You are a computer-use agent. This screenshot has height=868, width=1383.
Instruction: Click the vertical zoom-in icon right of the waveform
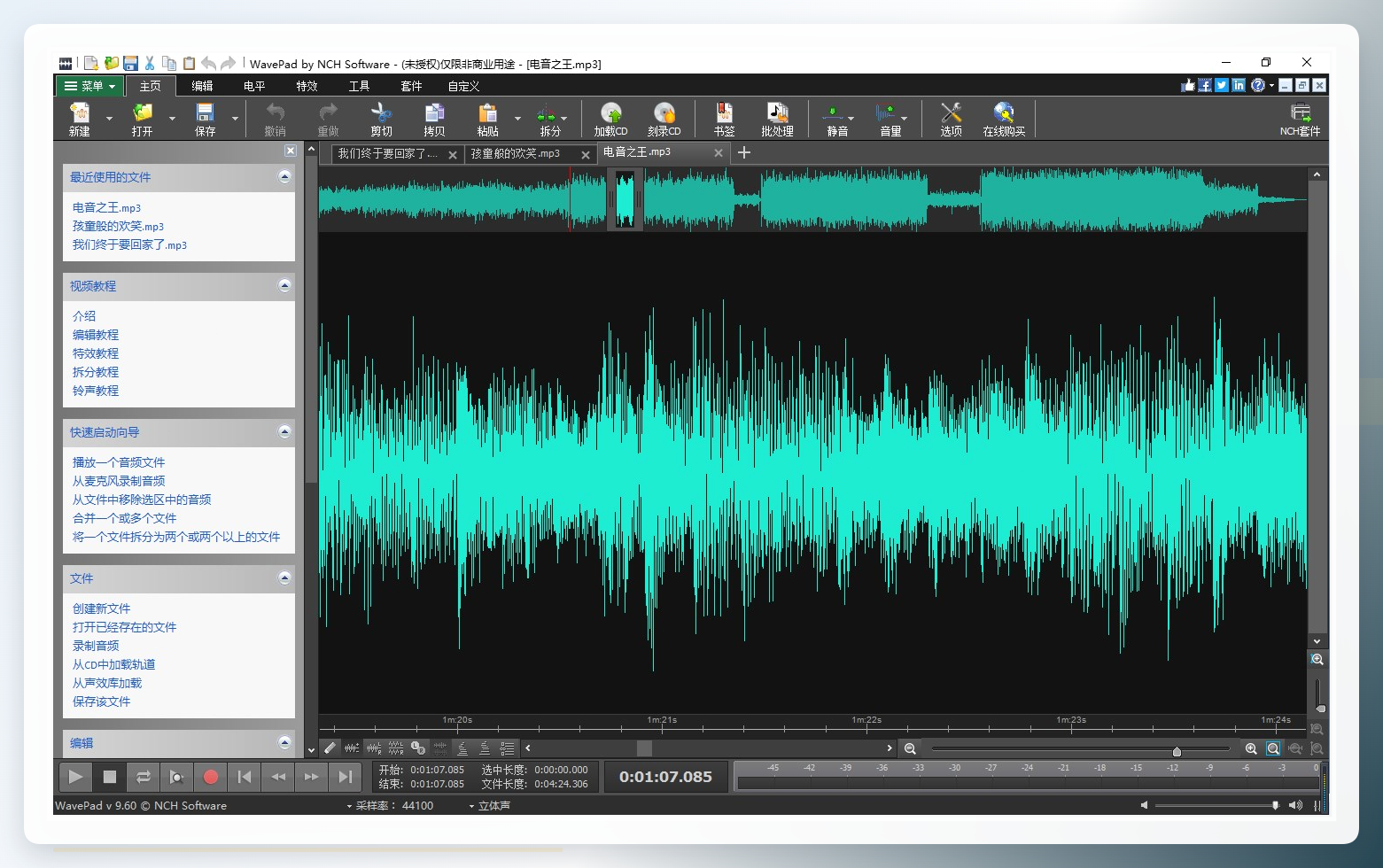1317,660
